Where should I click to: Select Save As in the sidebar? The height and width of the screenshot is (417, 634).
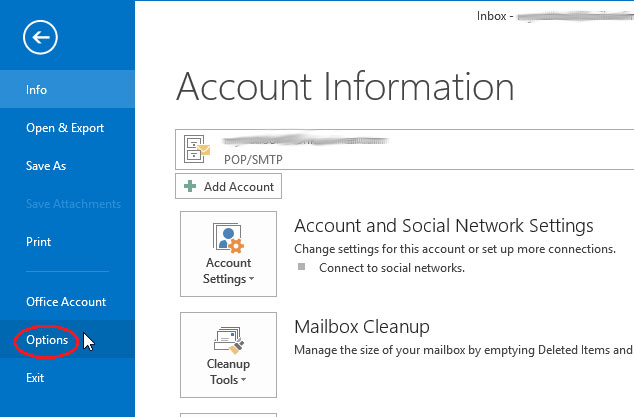(x=67, y=166)
